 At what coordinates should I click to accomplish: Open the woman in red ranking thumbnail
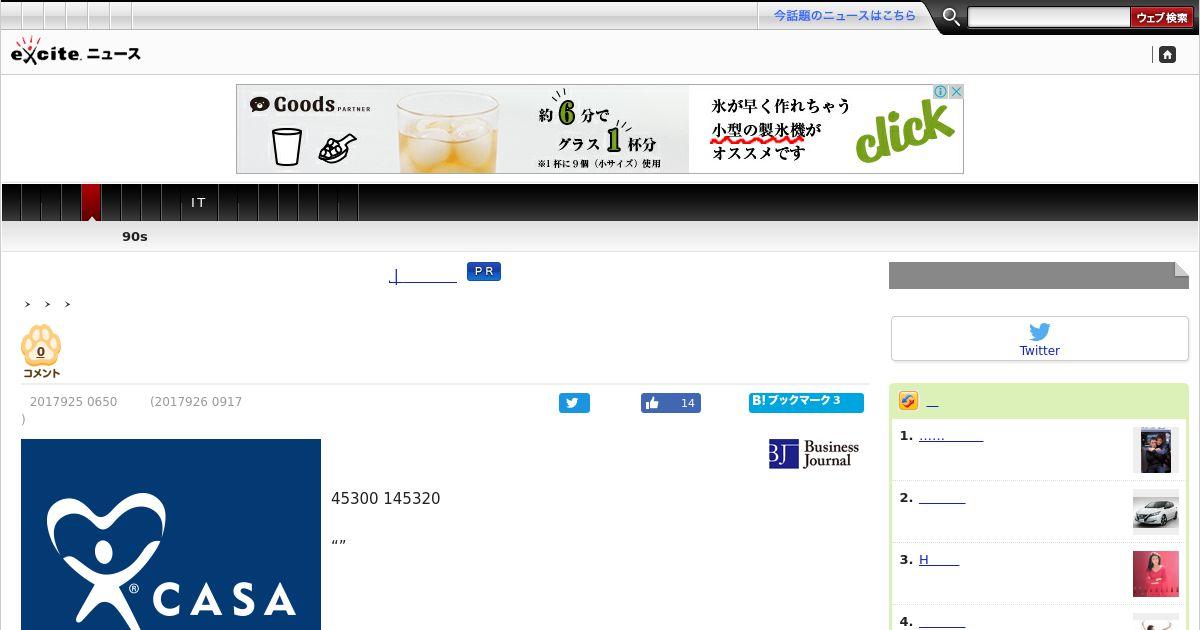pos(1156,574)
